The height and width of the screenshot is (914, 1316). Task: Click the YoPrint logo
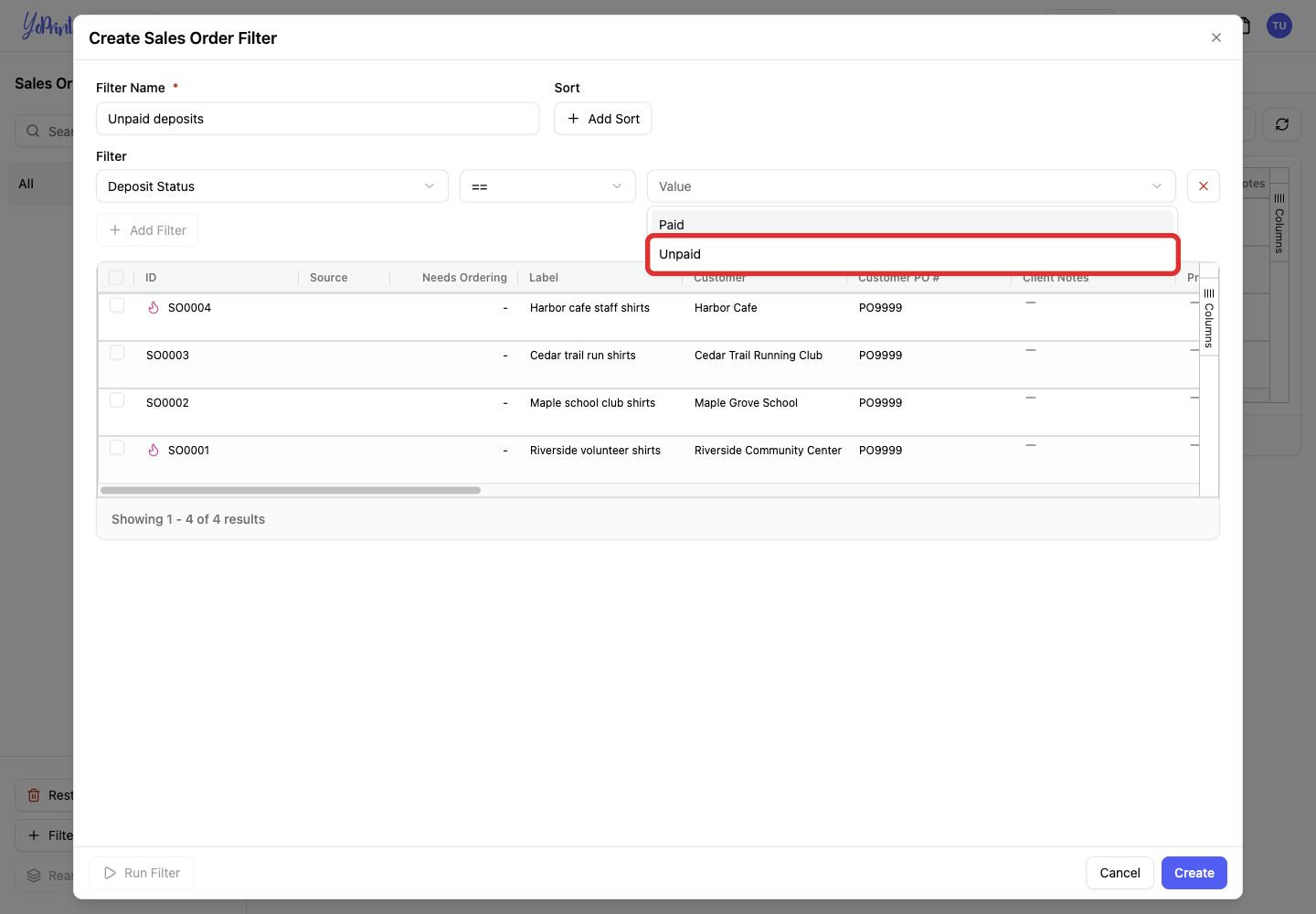coord(48,26)
